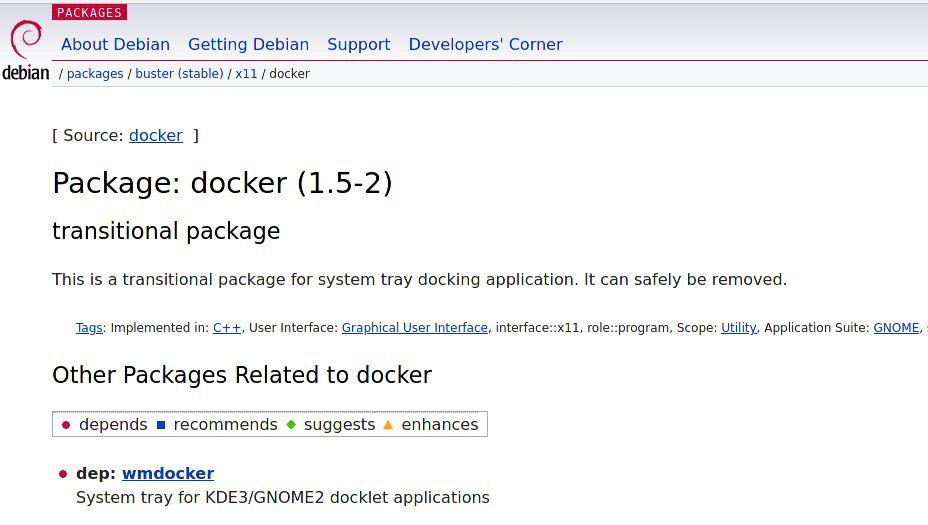Open the C++ tag link
The width and height of the screenshot is (928, 525).
tap(227, 328)
